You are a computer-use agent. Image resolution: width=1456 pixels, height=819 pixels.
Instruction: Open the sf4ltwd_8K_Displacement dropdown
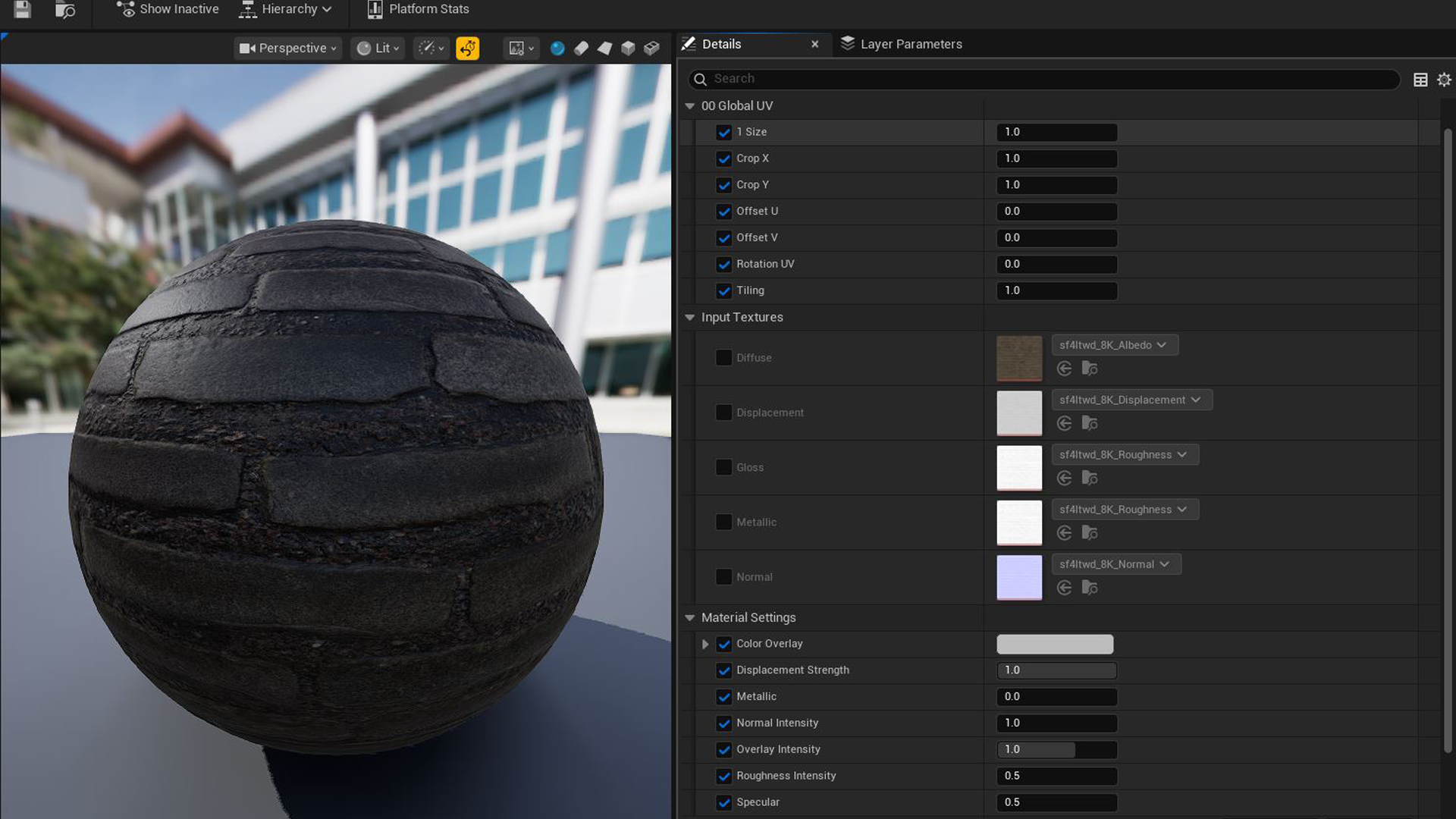1131,400
